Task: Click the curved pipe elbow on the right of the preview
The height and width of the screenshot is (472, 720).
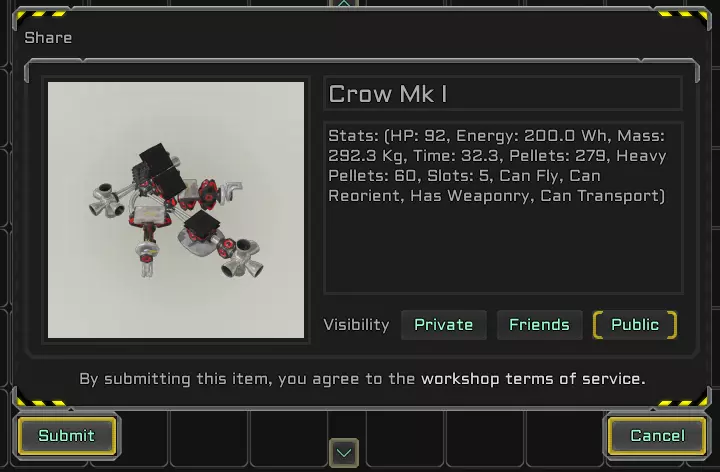Action: click(x=232, y=190)
